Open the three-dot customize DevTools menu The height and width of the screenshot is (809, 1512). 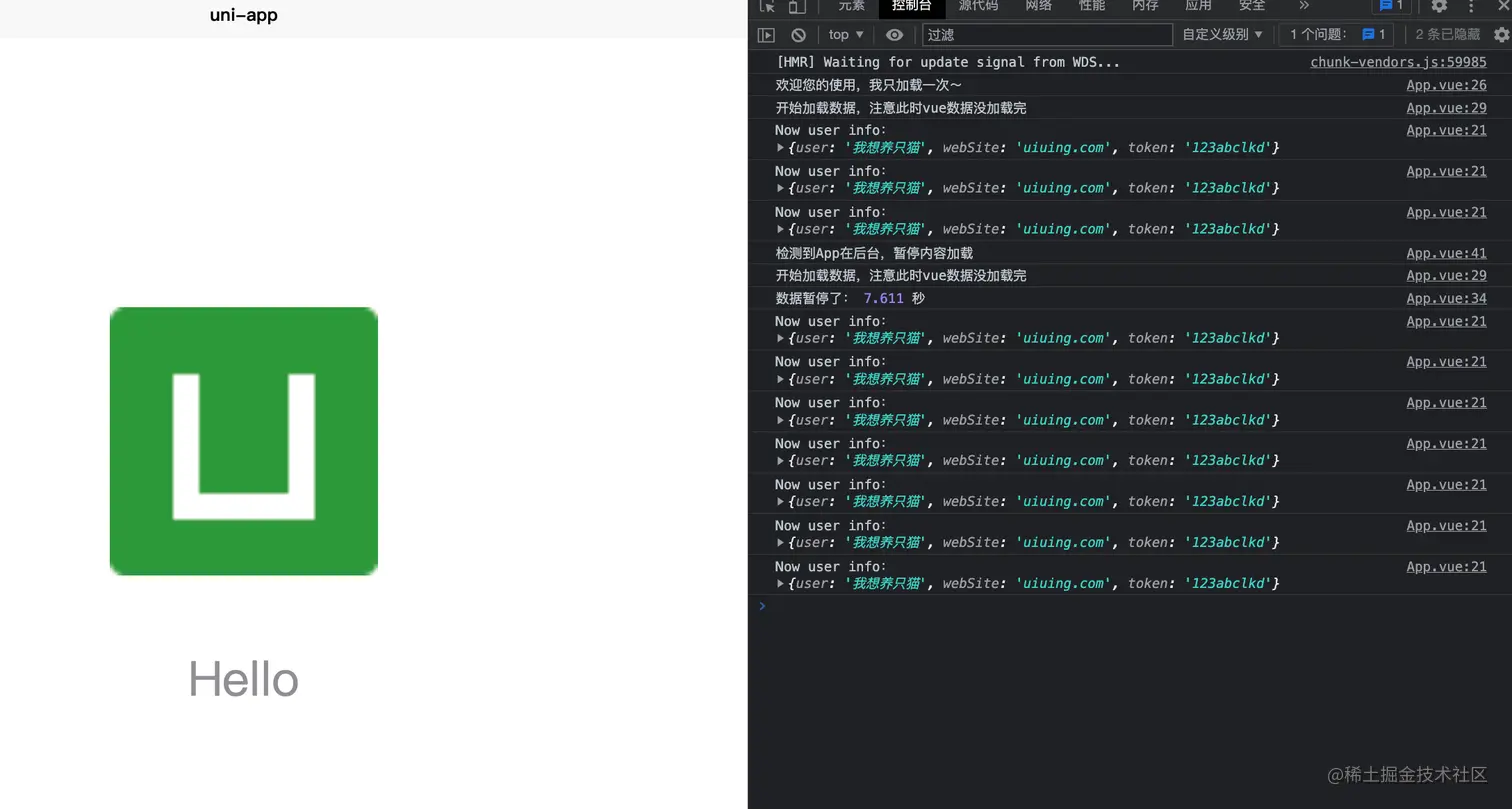(1472, 6)
